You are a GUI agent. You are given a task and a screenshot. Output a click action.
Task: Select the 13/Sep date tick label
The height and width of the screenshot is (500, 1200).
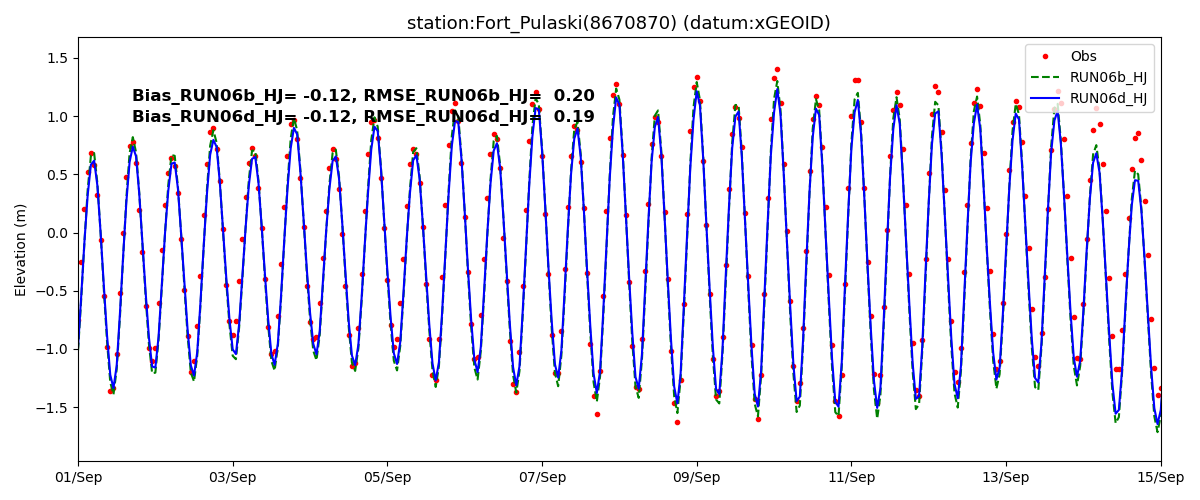pos(1005,477)
